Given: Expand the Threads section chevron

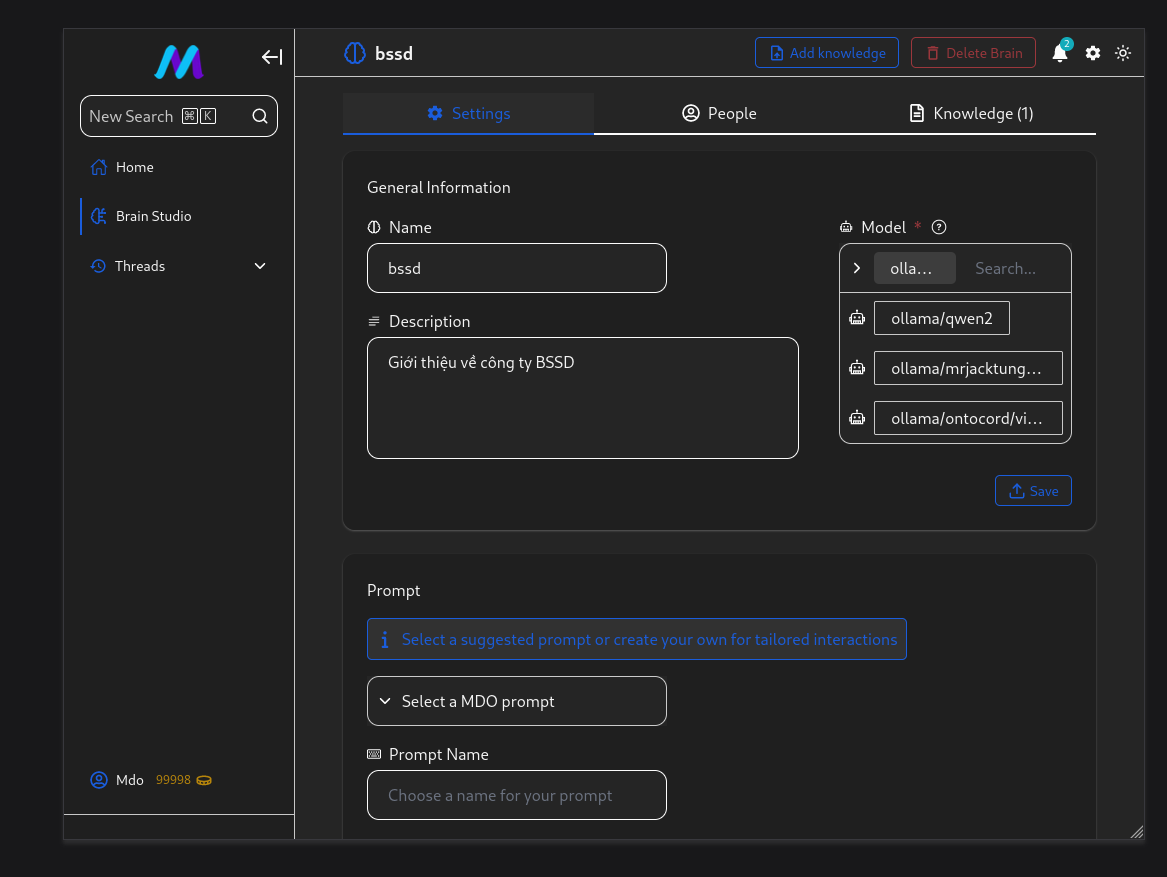Looking at the screenshot, I should point(260,266).
